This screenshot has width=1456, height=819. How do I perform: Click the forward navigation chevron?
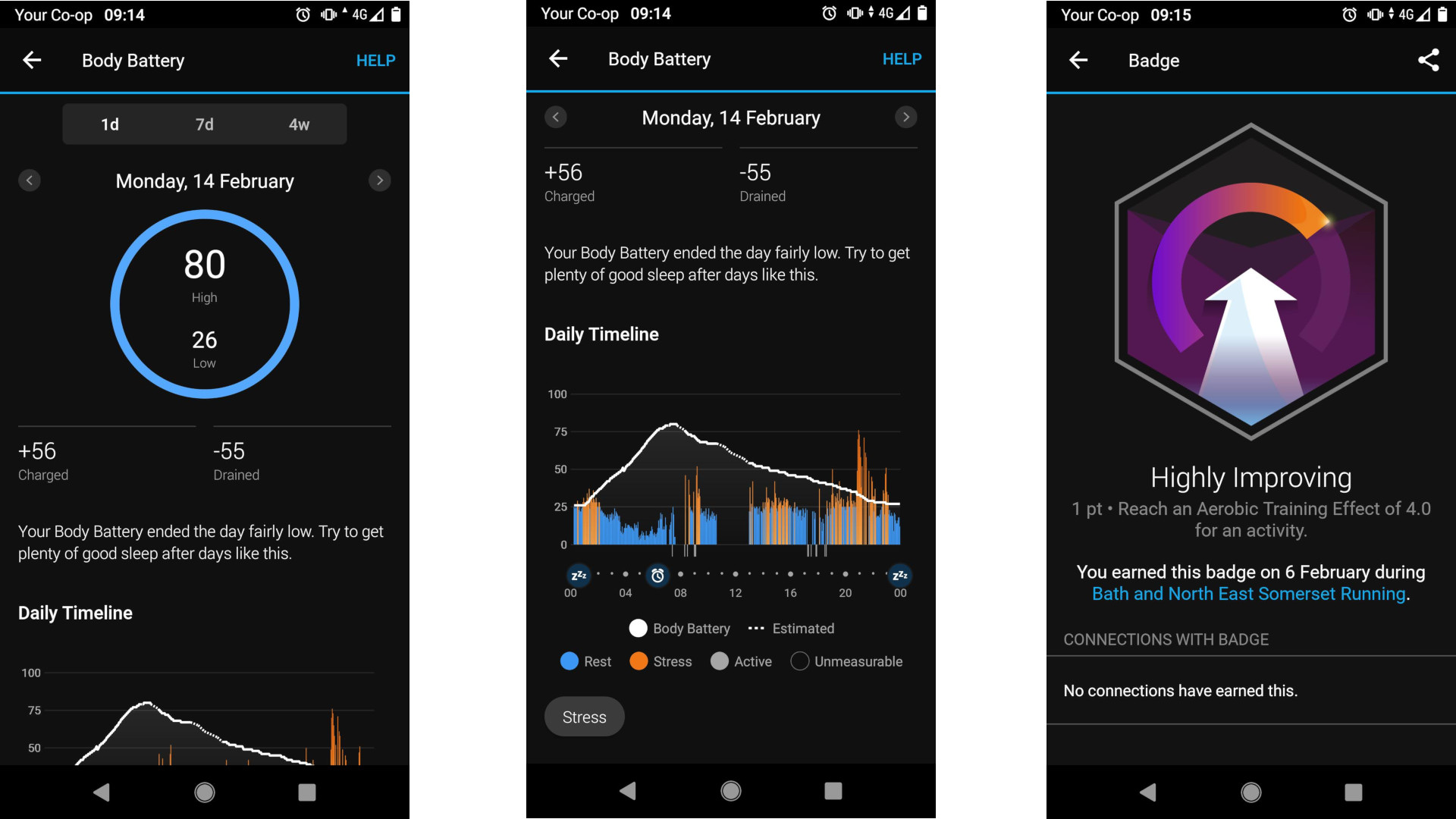(x=381, y=181)
